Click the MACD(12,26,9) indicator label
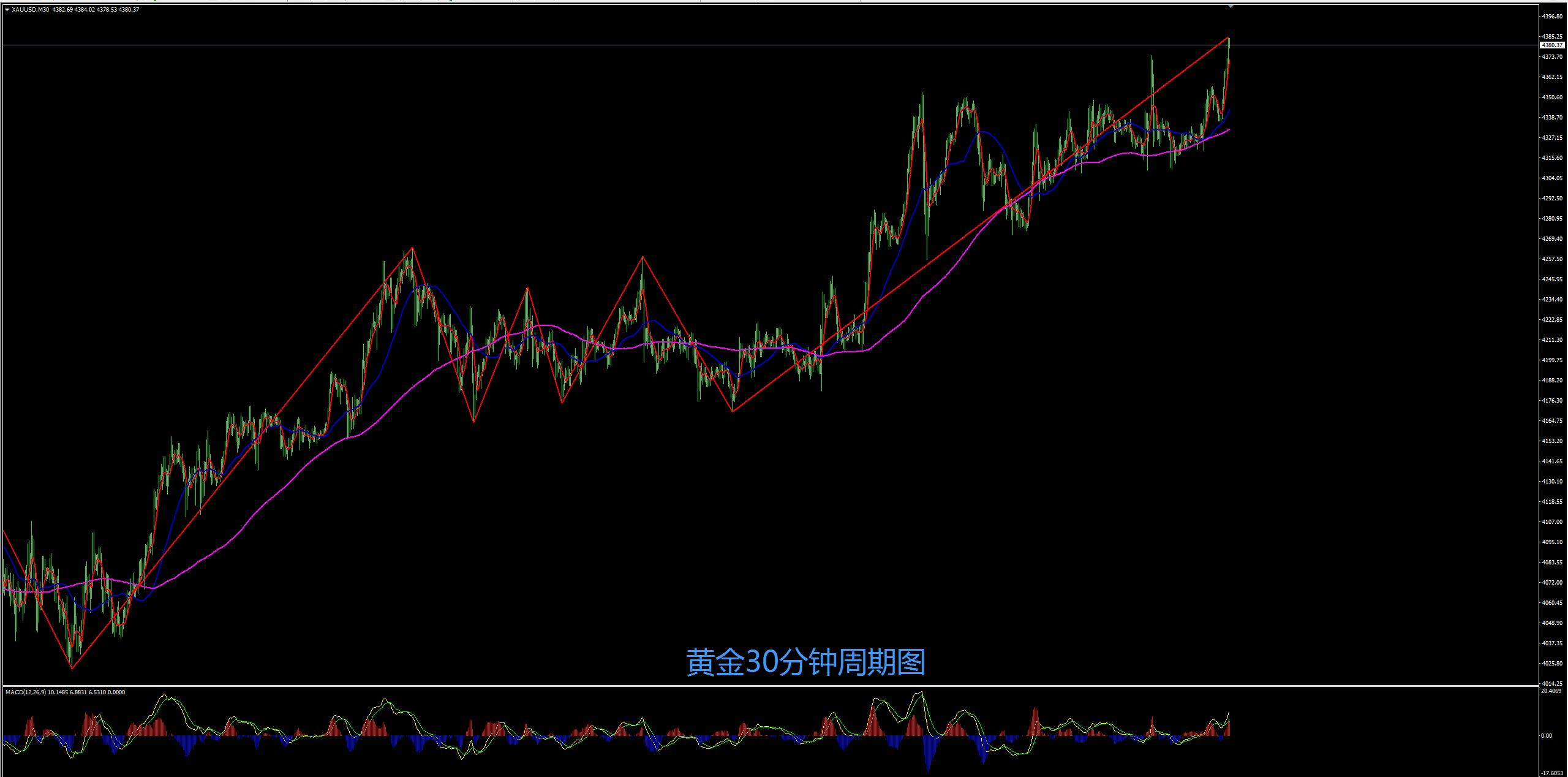1568x777 pixels. coord(25,692)
